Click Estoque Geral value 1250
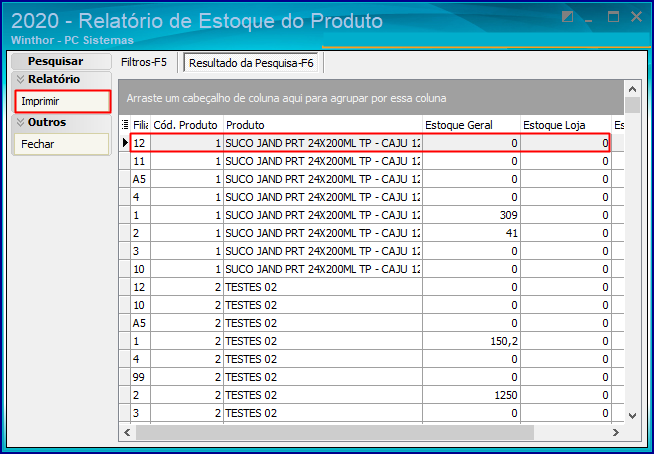654x454 pixels. (506, 395)
